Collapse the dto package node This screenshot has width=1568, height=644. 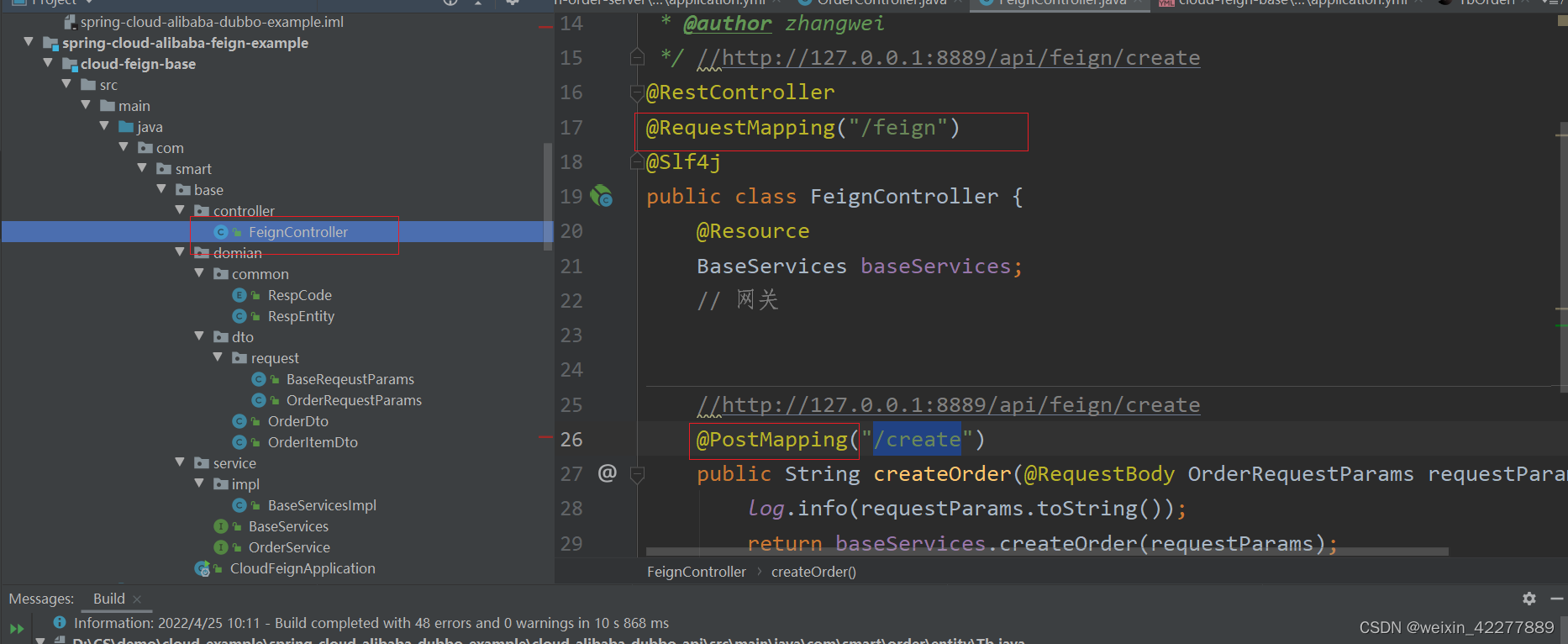coord(199,336)
